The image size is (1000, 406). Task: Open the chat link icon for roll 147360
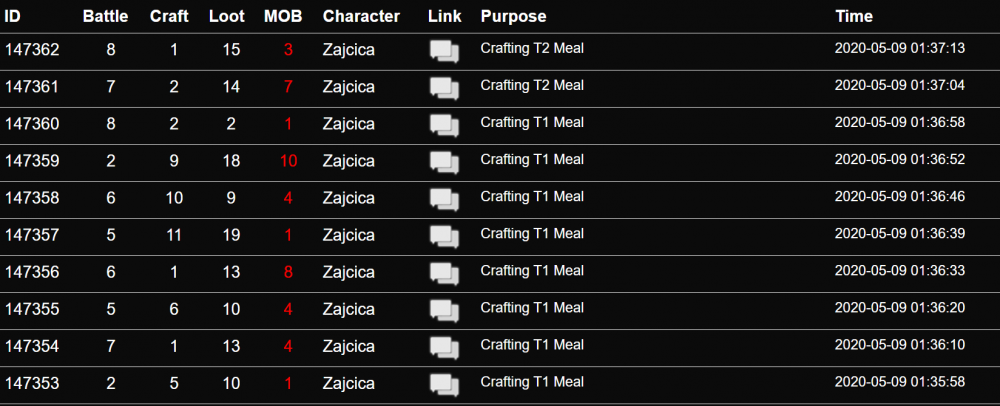point(445,125)
